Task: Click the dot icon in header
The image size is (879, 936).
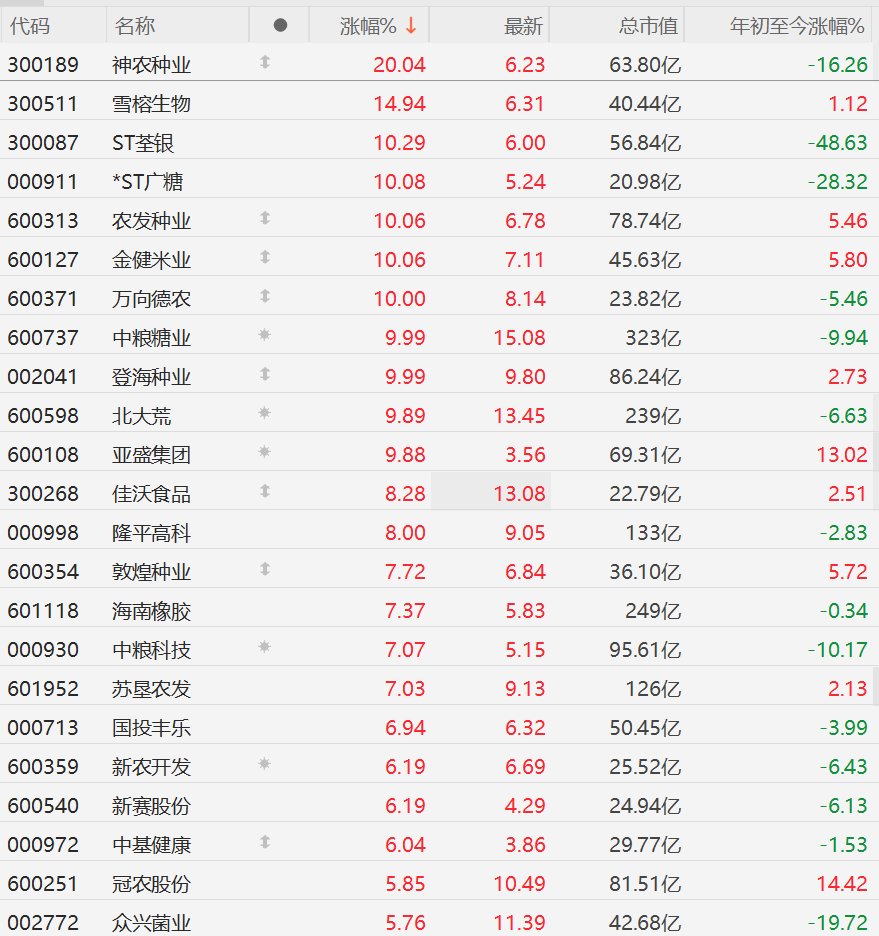Action: coord(280,25)
